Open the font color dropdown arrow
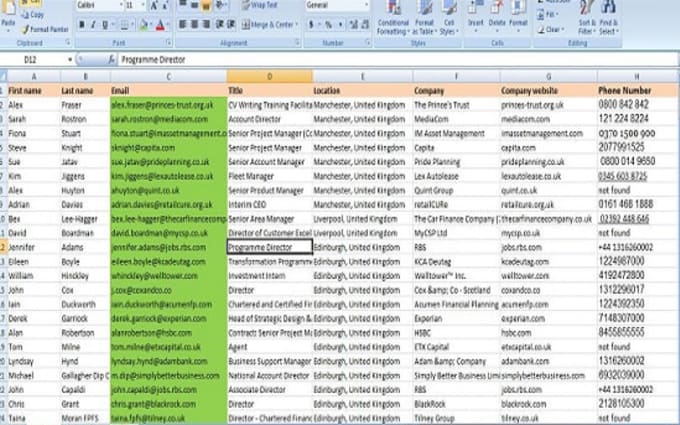 (168, 25)
